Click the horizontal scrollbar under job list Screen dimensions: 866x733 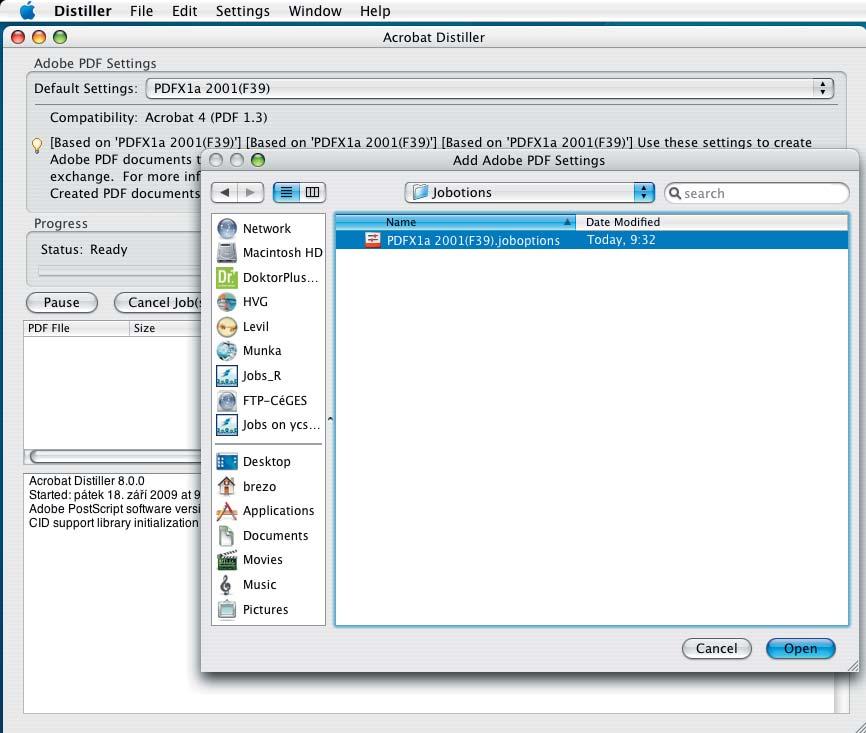pos(114,456)
